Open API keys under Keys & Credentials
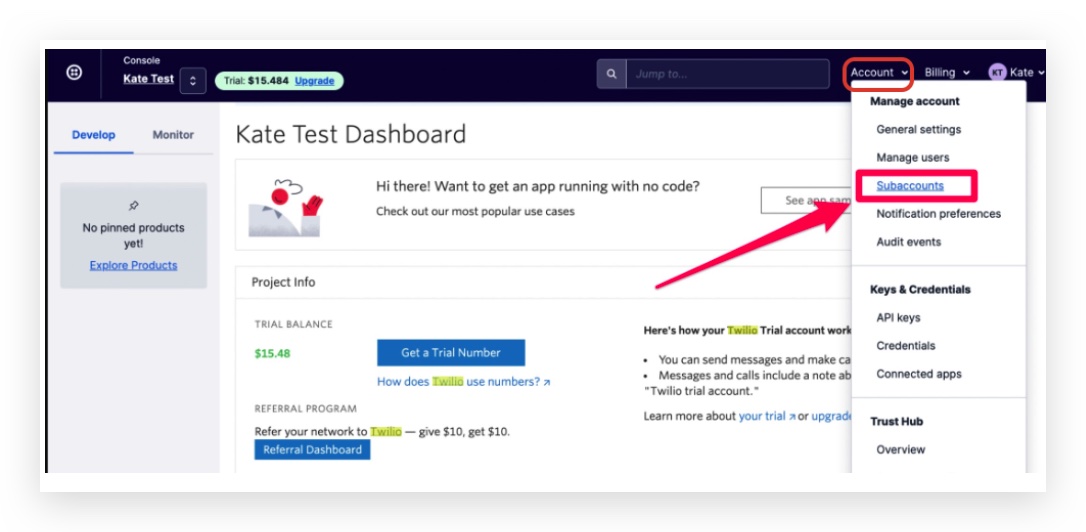This screenshot has width=1086, height=532. 898,318
